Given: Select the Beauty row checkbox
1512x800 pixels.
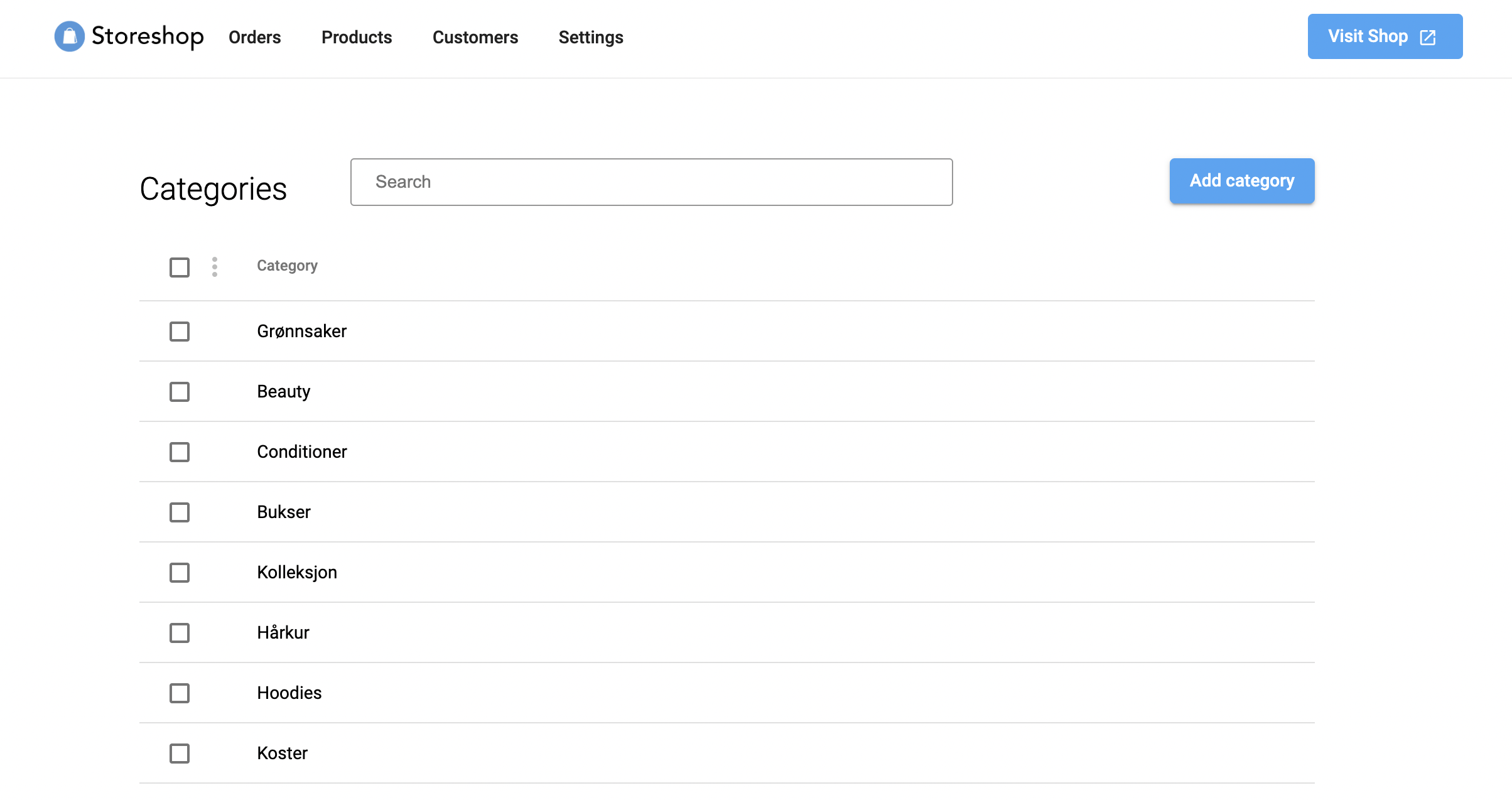Looking at the screenshot, I should [x=180, y=391].
